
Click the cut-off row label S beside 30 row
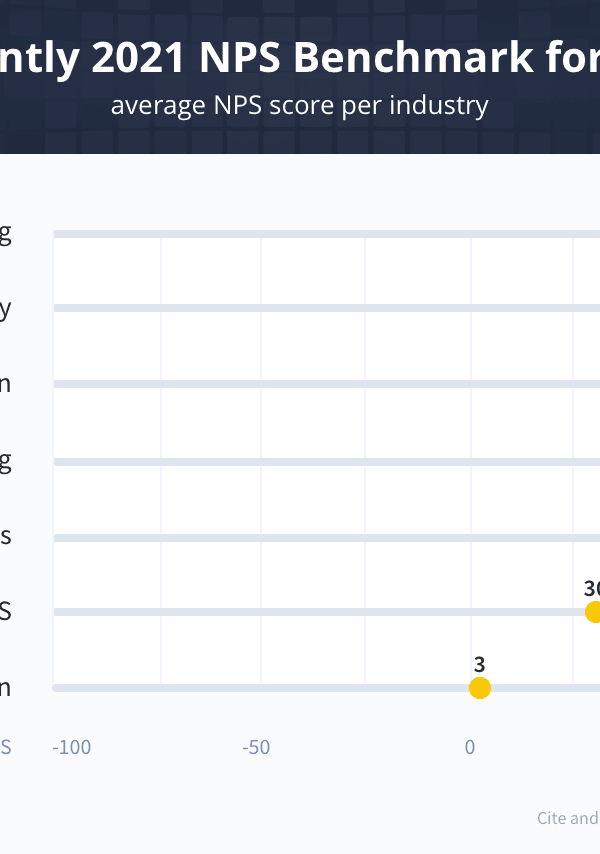tap(5, 612)
